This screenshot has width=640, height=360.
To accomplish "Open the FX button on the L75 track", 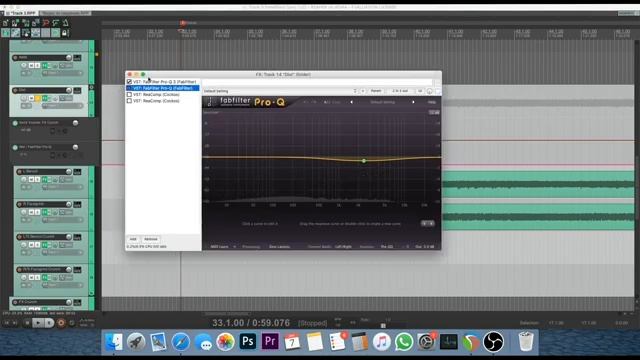I will tap(44, 245).
